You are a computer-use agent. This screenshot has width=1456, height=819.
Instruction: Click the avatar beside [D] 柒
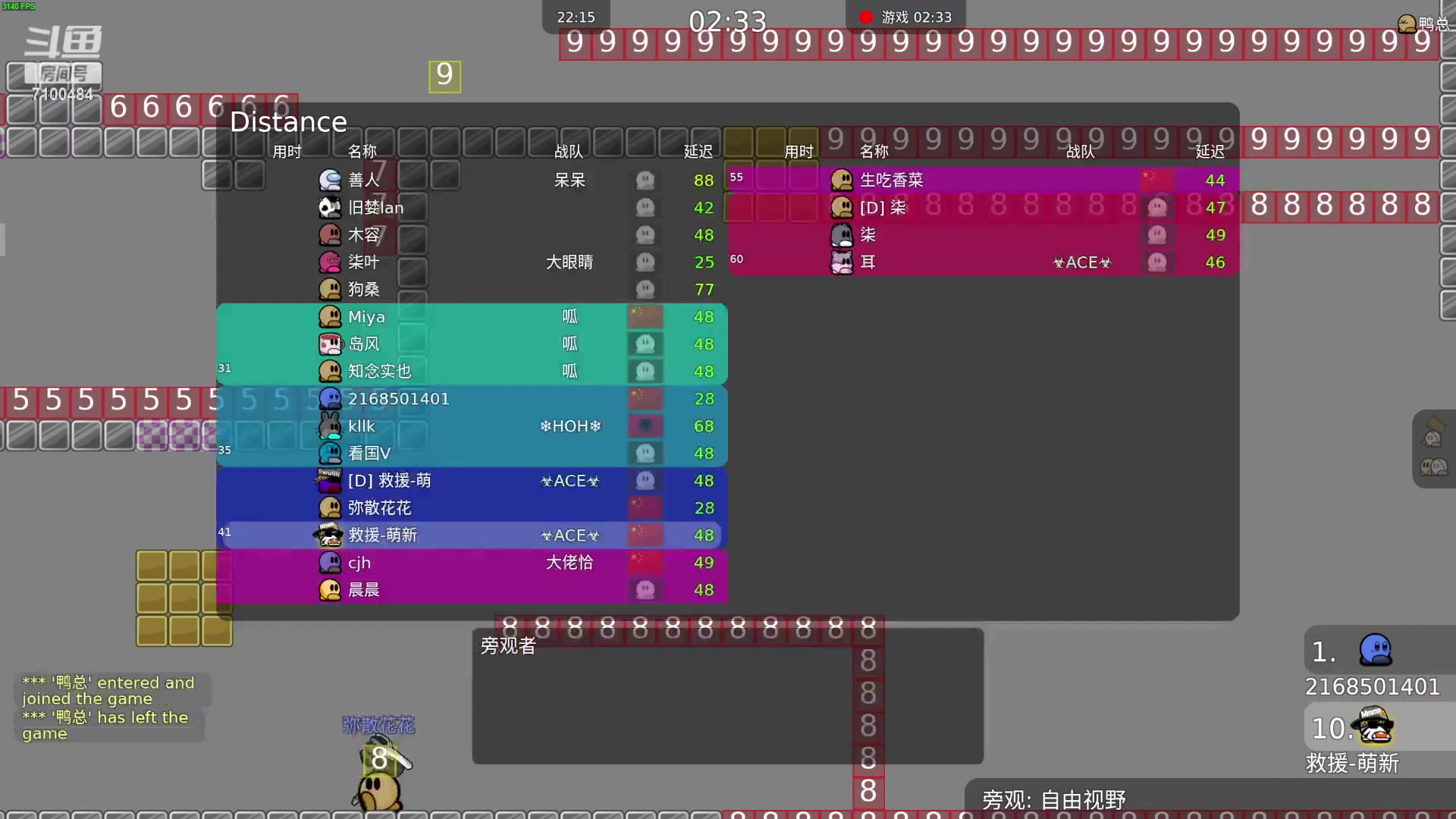pos(842,207)
